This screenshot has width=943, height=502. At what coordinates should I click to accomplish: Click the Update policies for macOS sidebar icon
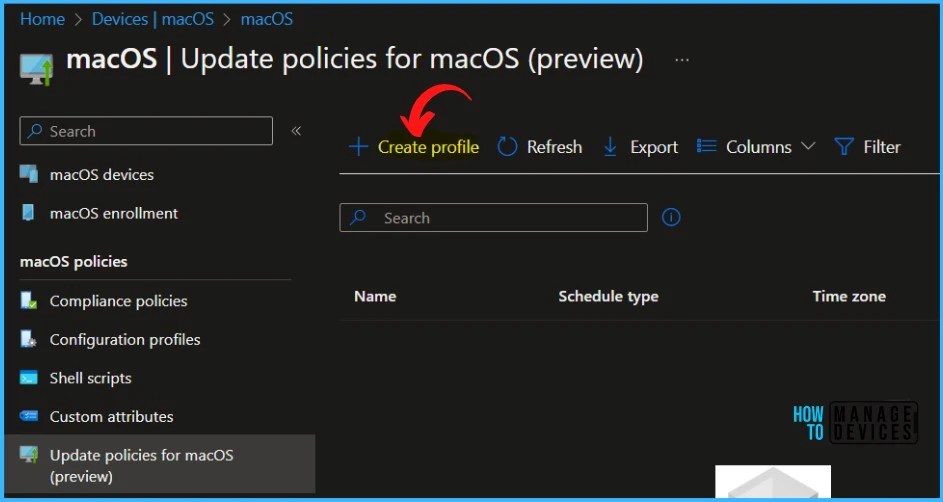pyautogui.click(x=29, y=455)
